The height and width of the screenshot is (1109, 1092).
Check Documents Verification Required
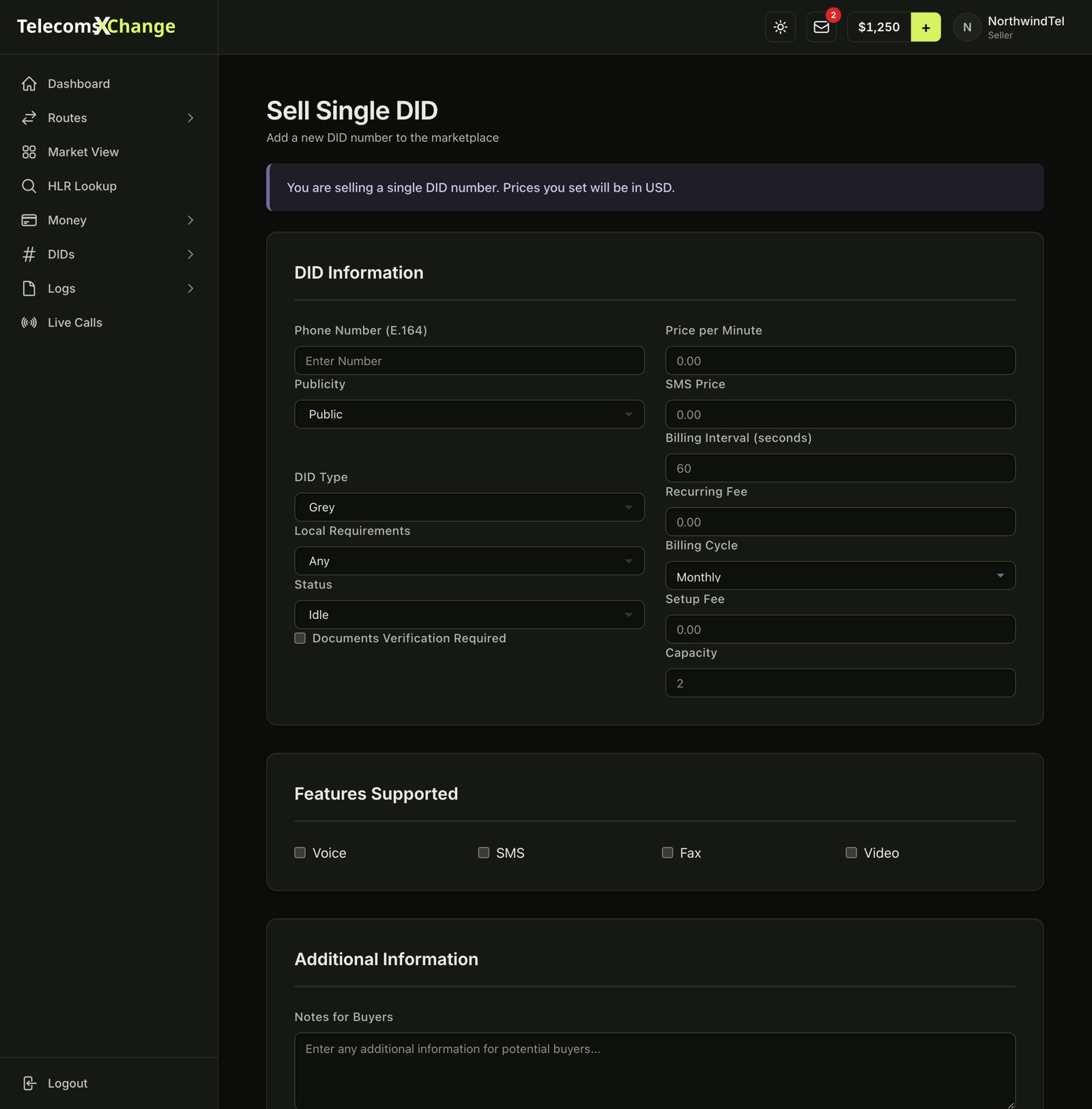pos(300,638)
